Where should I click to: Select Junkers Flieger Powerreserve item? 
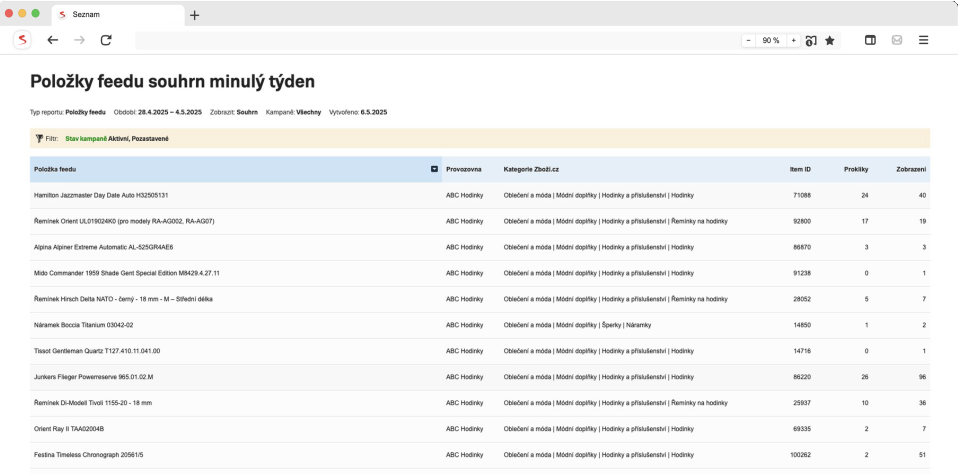pos(93,377)
